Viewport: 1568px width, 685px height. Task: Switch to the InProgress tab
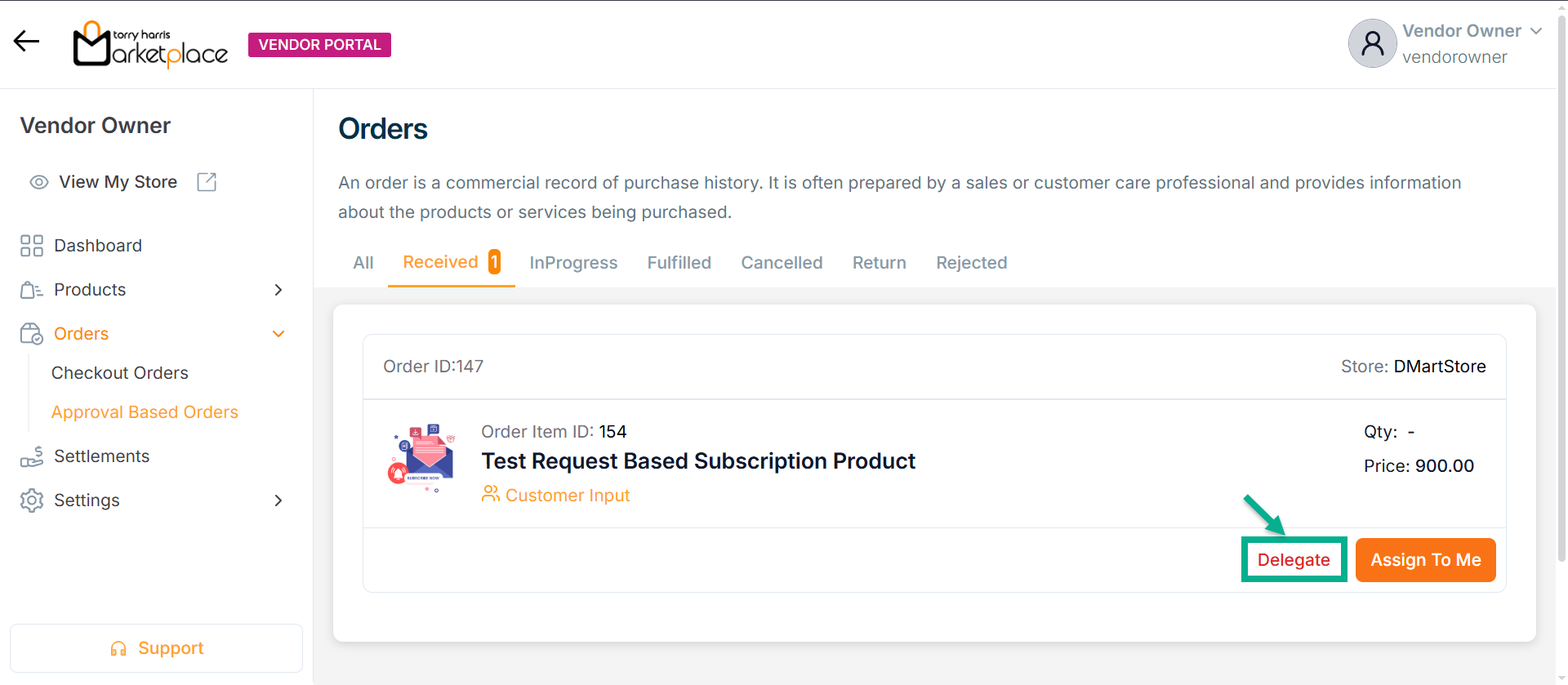click(x=573, y=263)
